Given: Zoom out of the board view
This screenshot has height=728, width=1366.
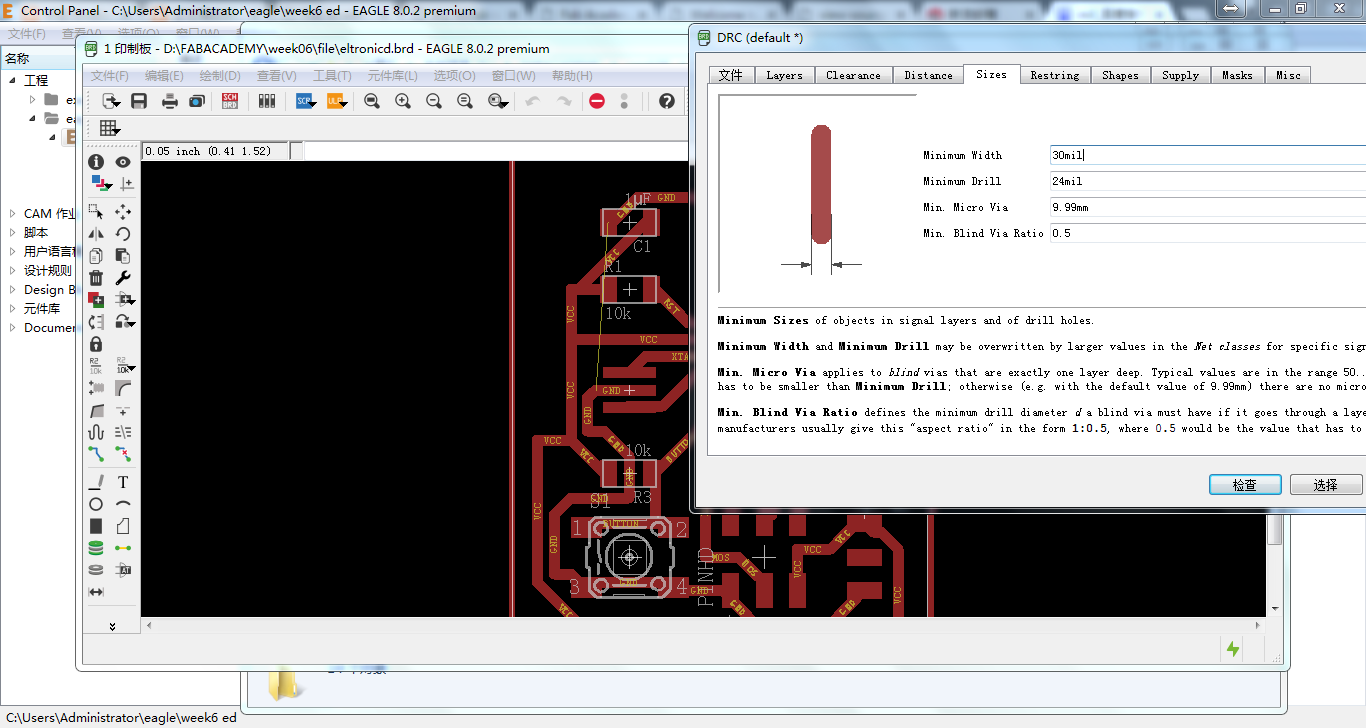Looking at the screenshot, I should click(434, 101).
